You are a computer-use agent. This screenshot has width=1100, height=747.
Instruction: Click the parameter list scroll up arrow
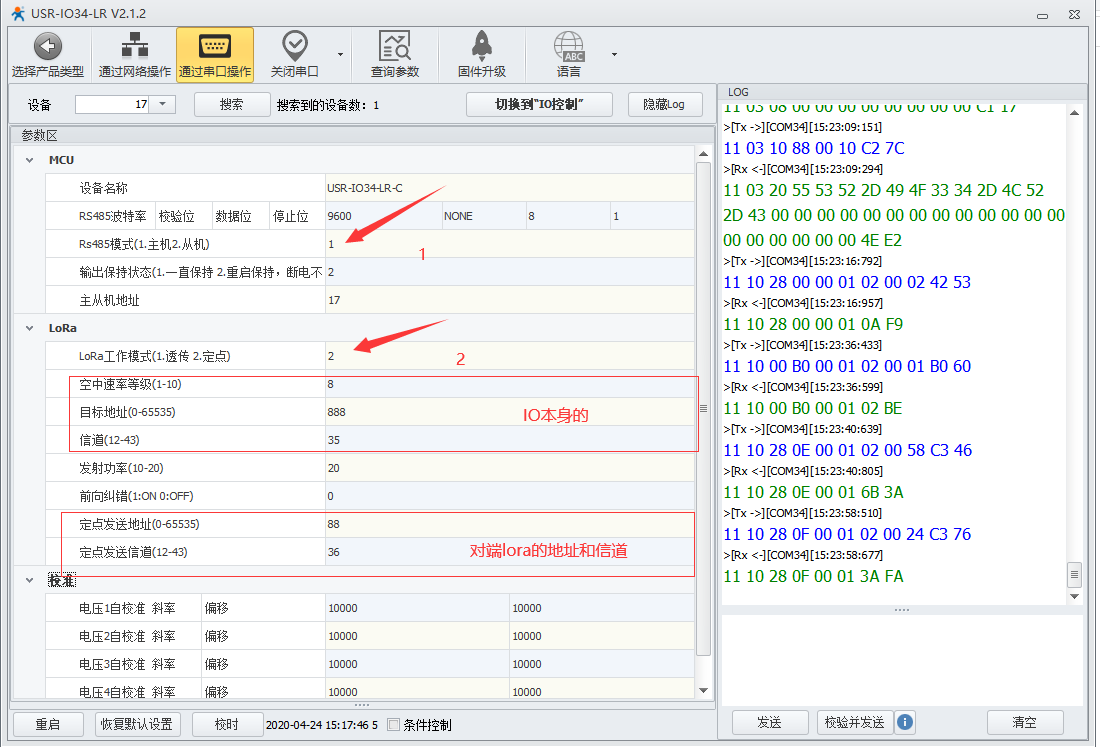[x=703, y=154]
